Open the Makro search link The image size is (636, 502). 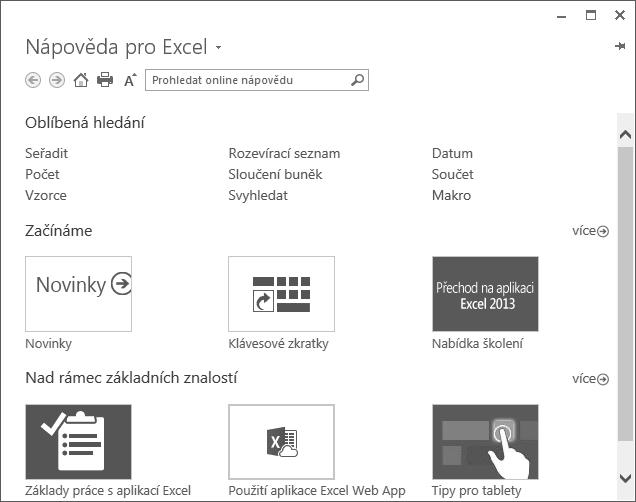(451, 195)
